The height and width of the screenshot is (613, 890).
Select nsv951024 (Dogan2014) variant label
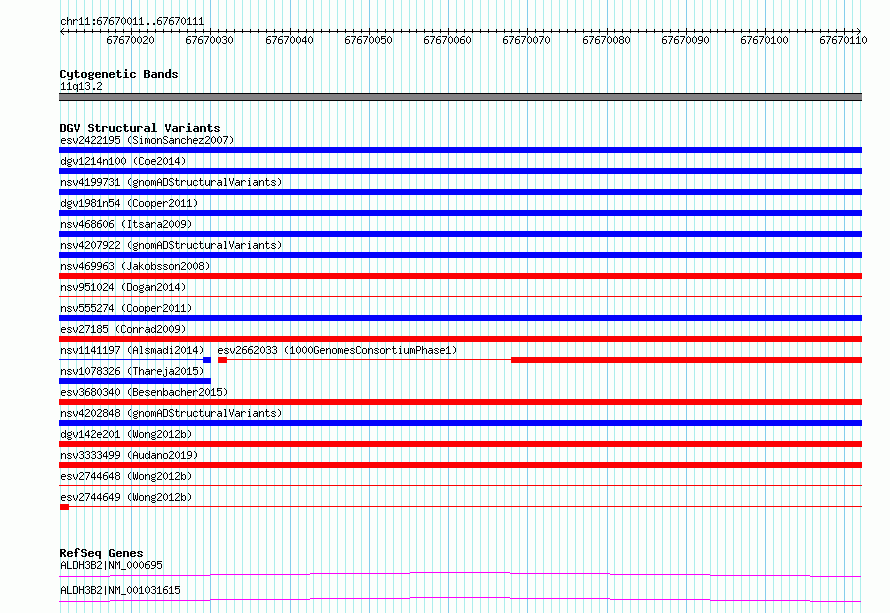coord(123,287)
